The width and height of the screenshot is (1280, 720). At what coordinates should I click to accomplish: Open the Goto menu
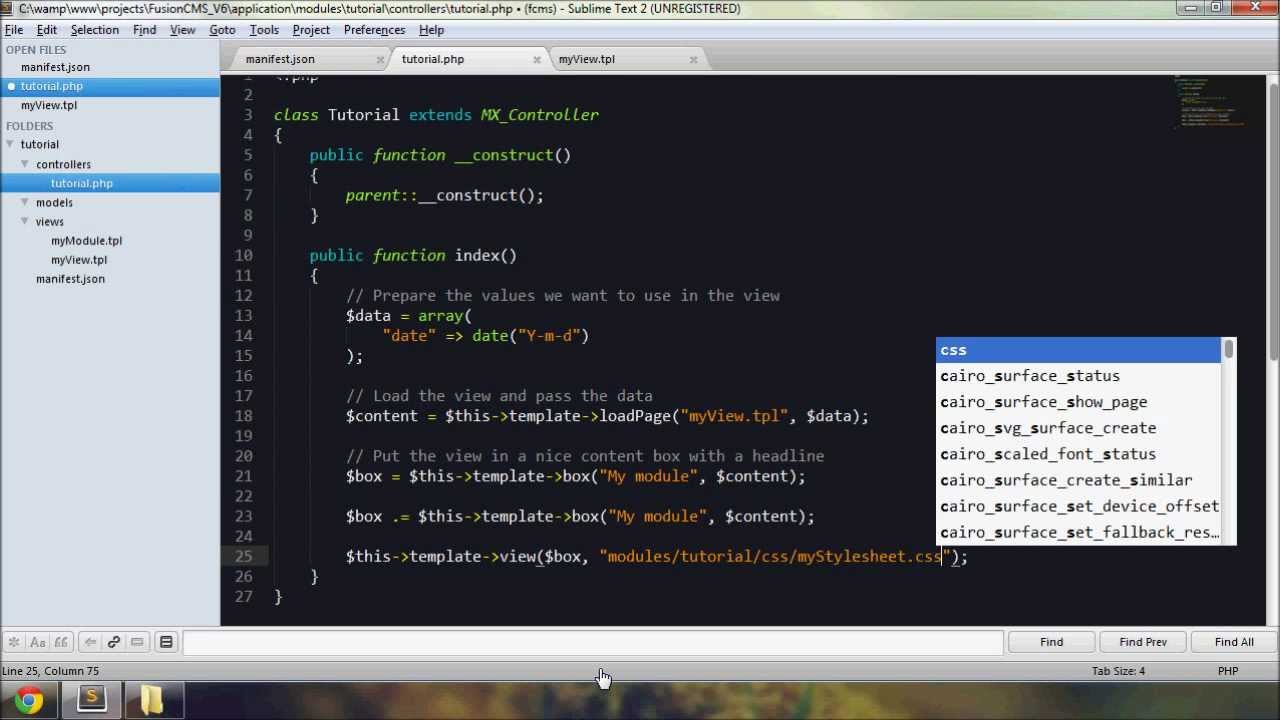222,30
